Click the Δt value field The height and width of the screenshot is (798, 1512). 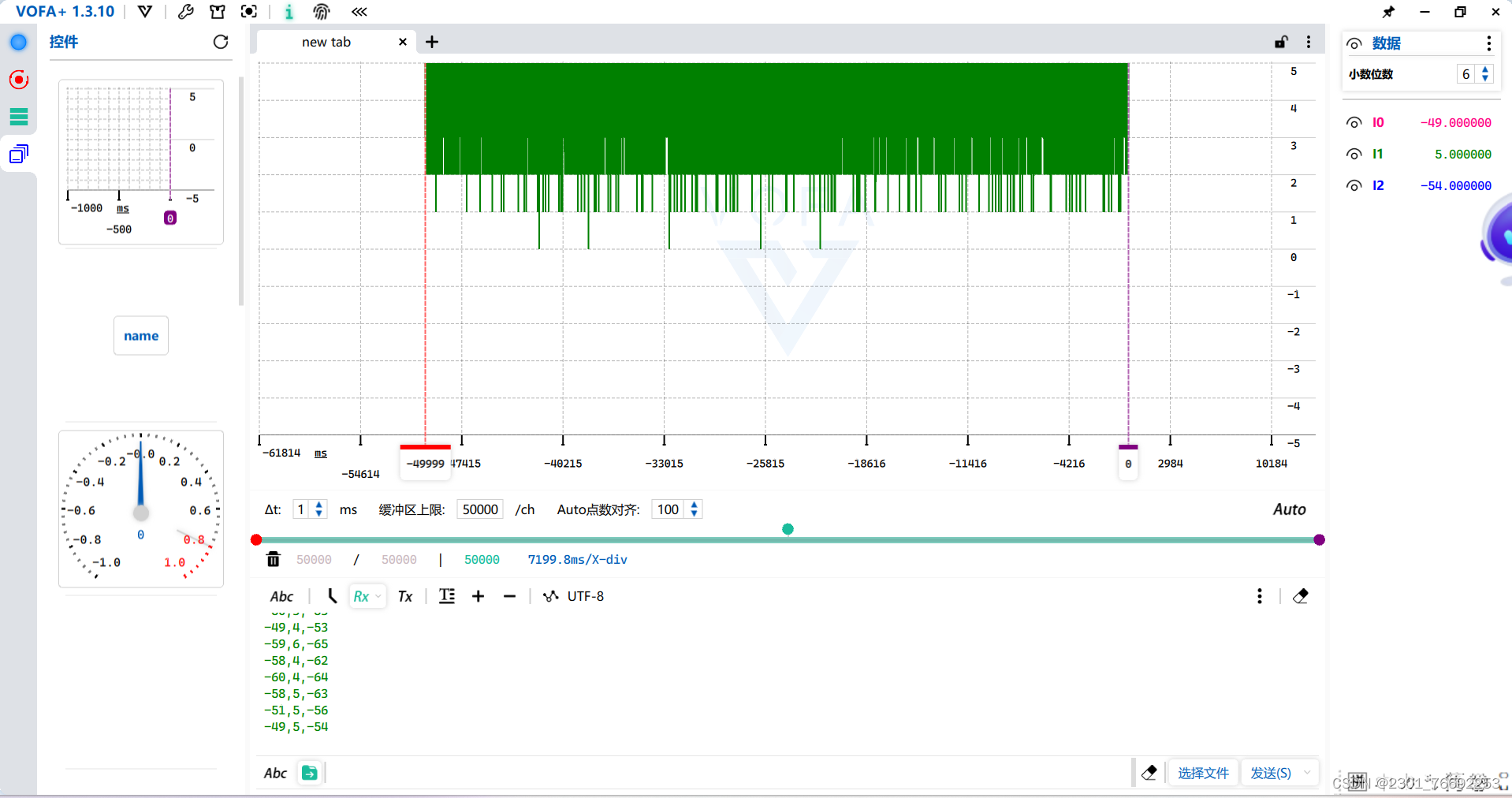pyautogui.click(x=302, y=509)
